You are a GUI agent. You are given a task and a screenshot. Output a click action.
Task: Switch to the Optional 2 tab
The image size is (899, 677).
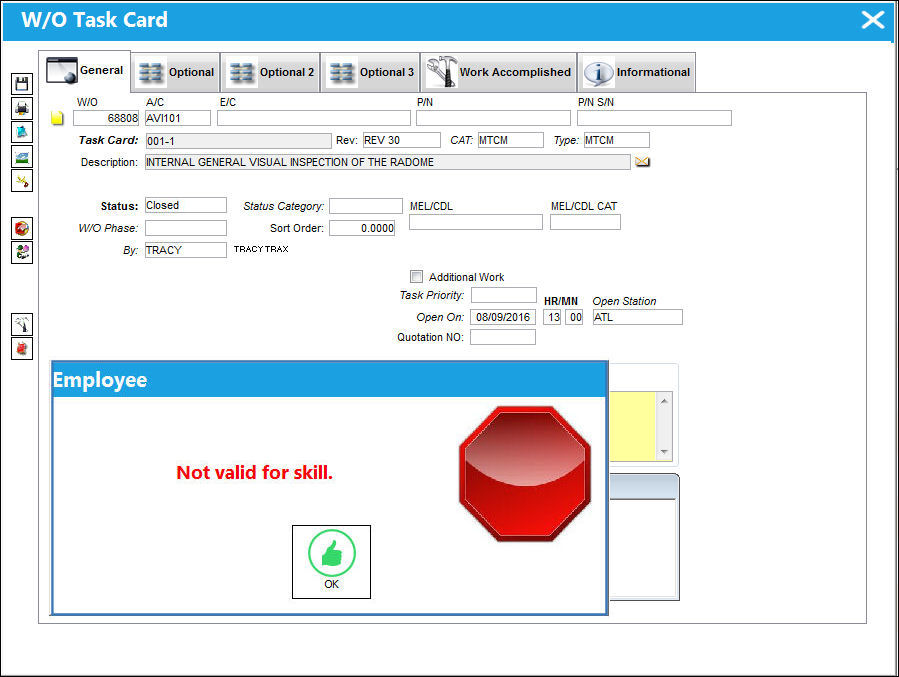[271, 72]
